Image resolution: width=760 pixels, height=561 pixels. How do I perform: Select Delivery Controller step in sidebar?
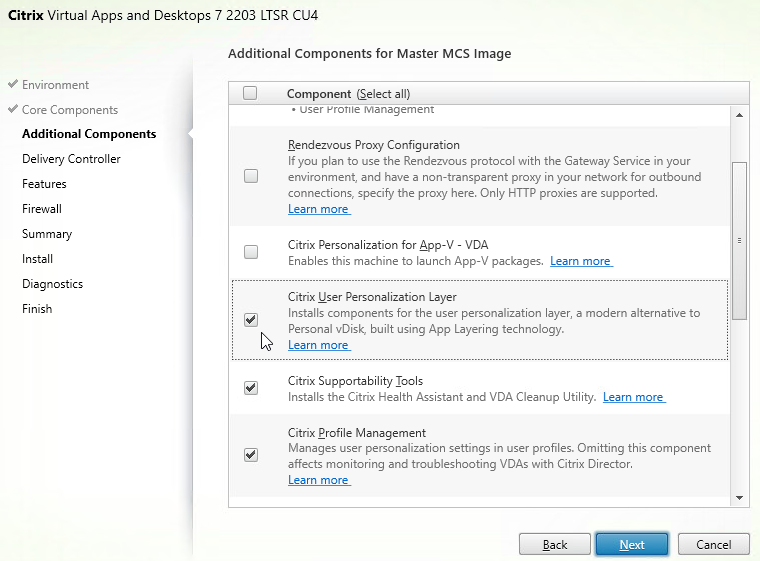(x=71, y=159)
